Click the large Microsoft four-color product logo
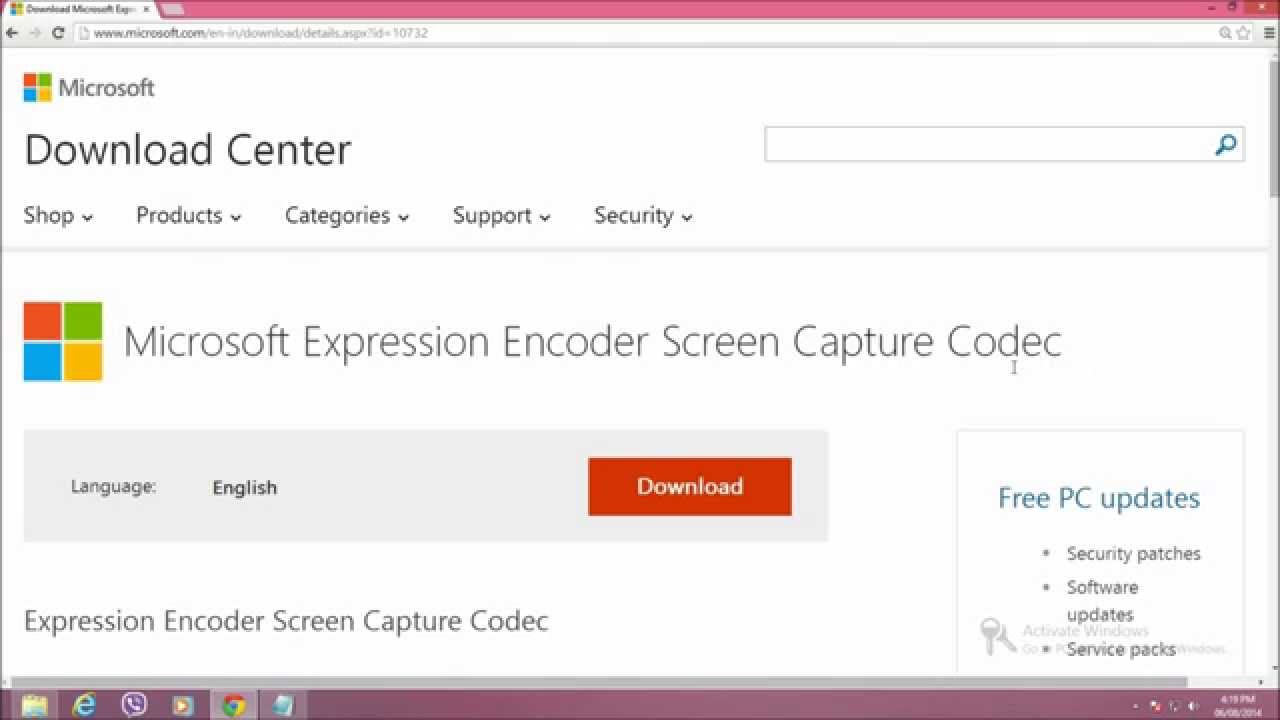Image resolution: width=1280 pixels, height=720 pixels. click(x=63, y=342)
